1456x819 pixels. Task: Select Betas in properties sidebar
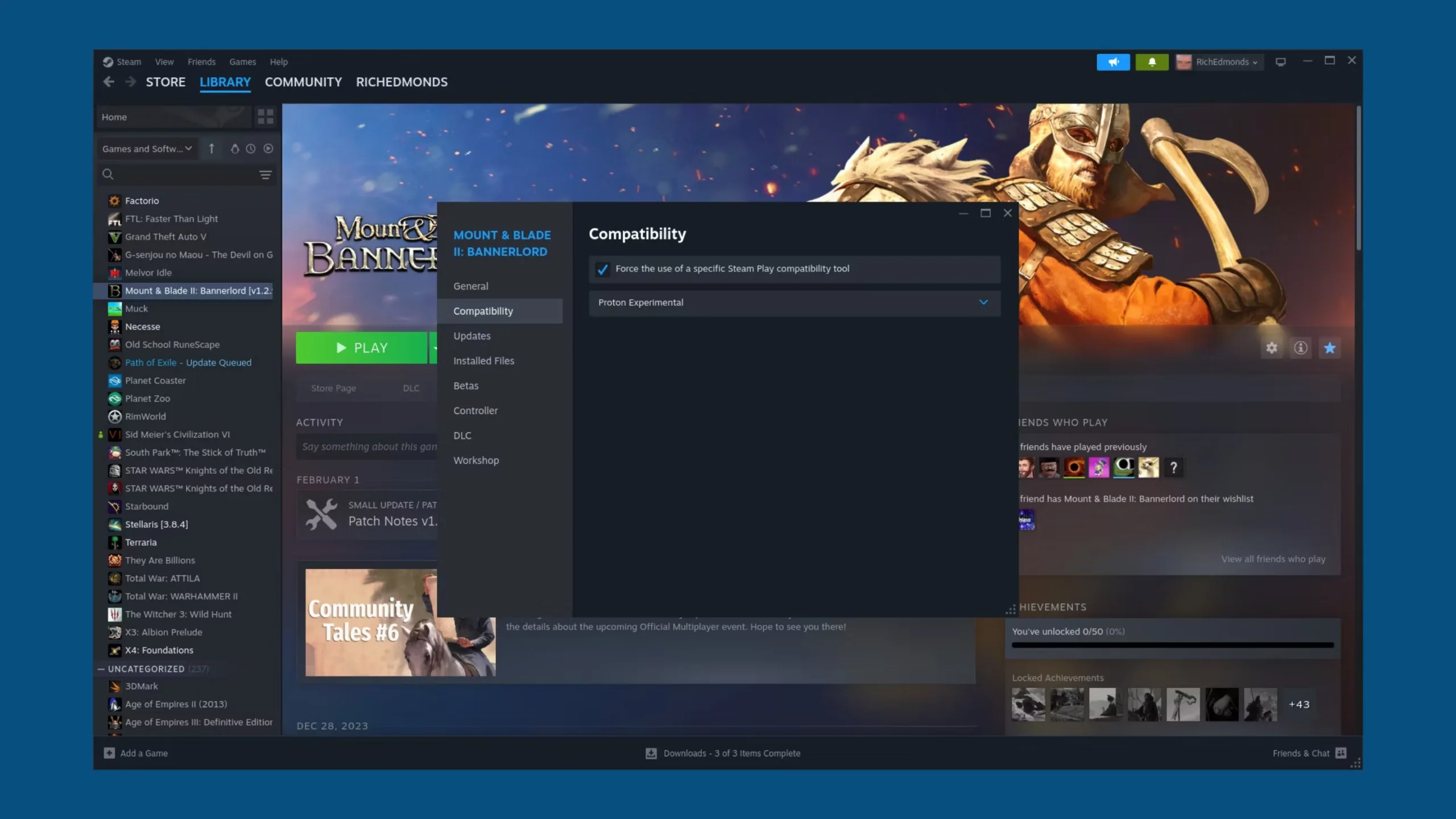500,386
